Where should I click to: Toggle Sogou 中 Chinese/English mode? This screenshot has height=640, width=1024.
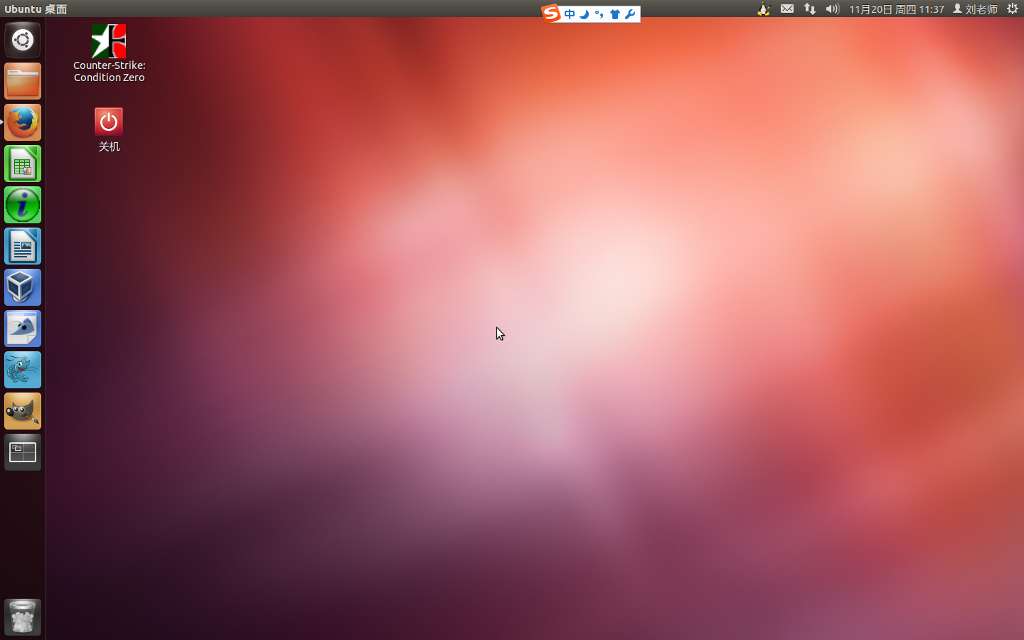(x=570, y=14)
